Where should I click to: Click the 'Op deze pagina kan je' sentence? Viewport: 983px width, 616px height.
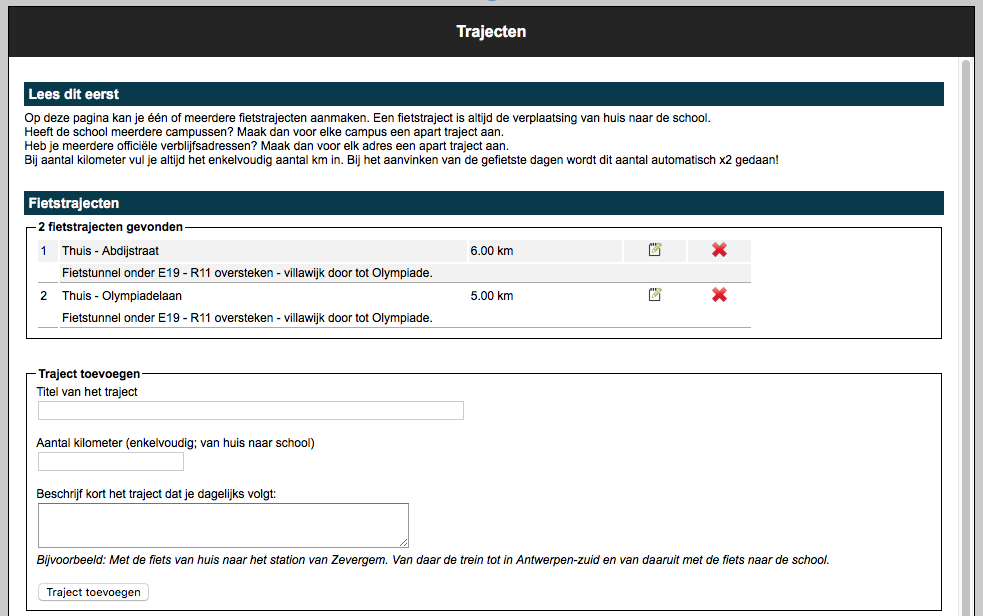tap(367, 118)
